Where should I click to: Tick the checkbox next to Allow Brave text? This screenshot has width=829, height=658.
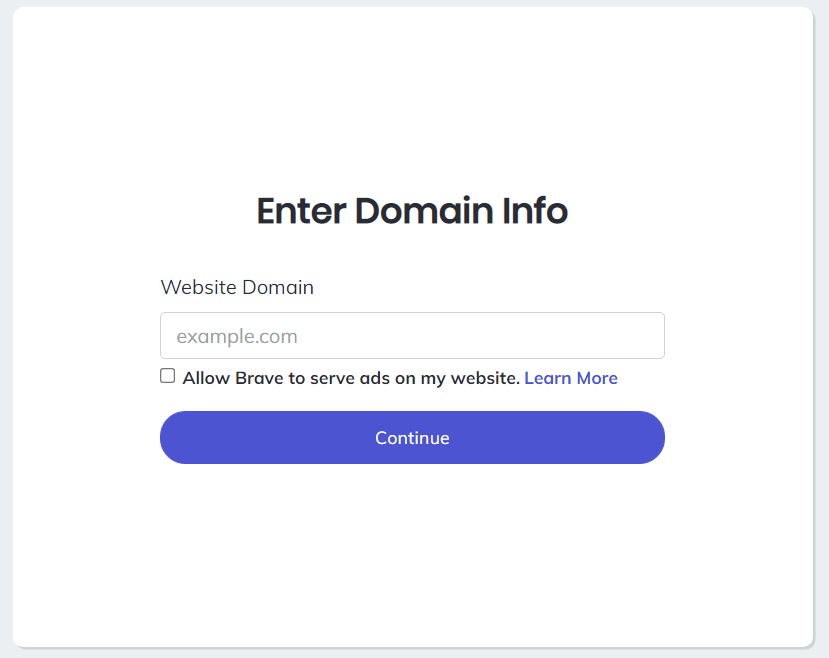167,375
